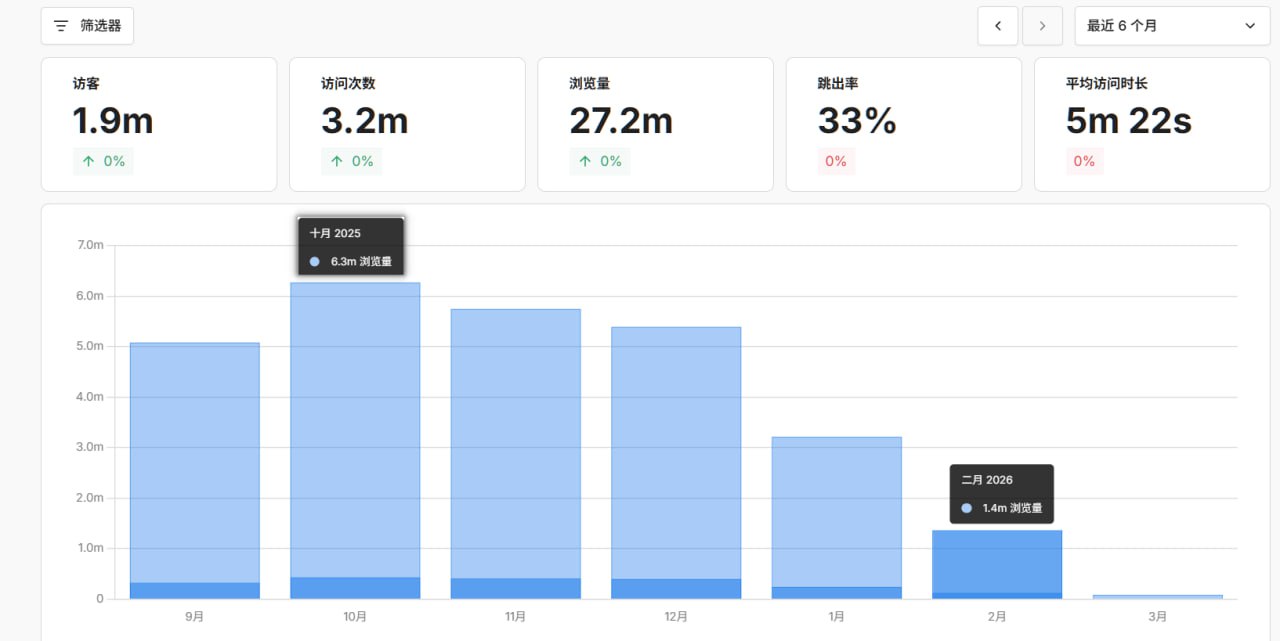This screenshot has width=1280, height=641.
Task: Click the 12月 bar in the chart
Action: pos(676,462)
